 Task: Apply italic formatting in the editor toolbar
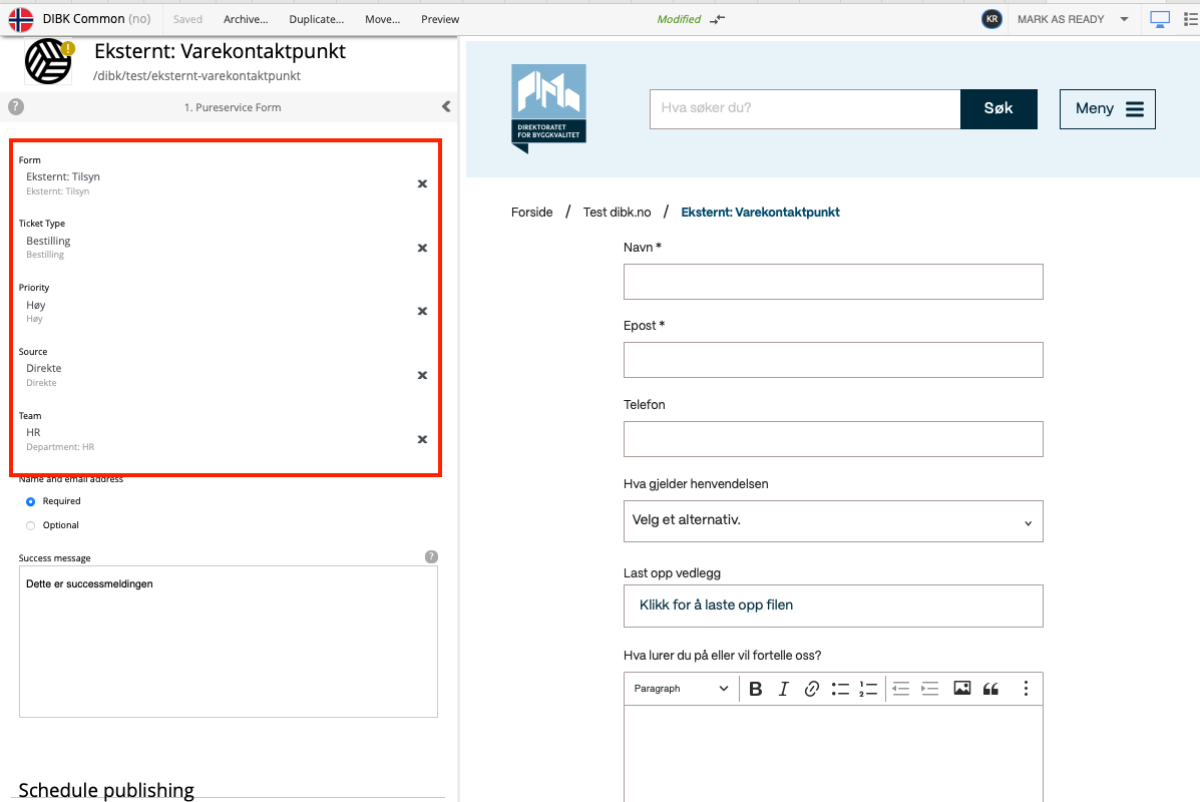(783, 688)
